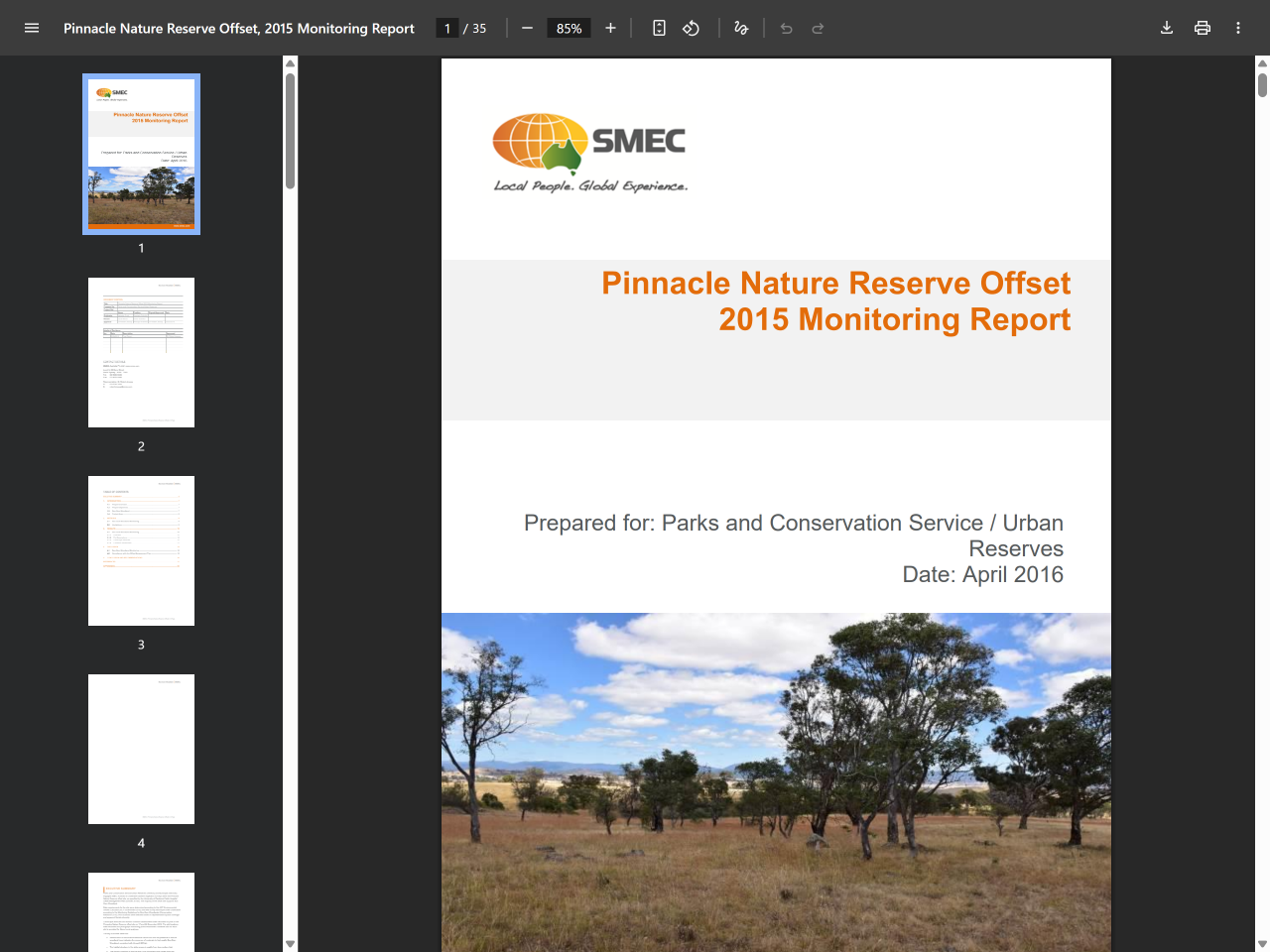Click the 'Pinnacle Nature Reserve Offset' heading
Image resolution: width=1270 pixels, height=952 pixels.
[x=835, y=284]
